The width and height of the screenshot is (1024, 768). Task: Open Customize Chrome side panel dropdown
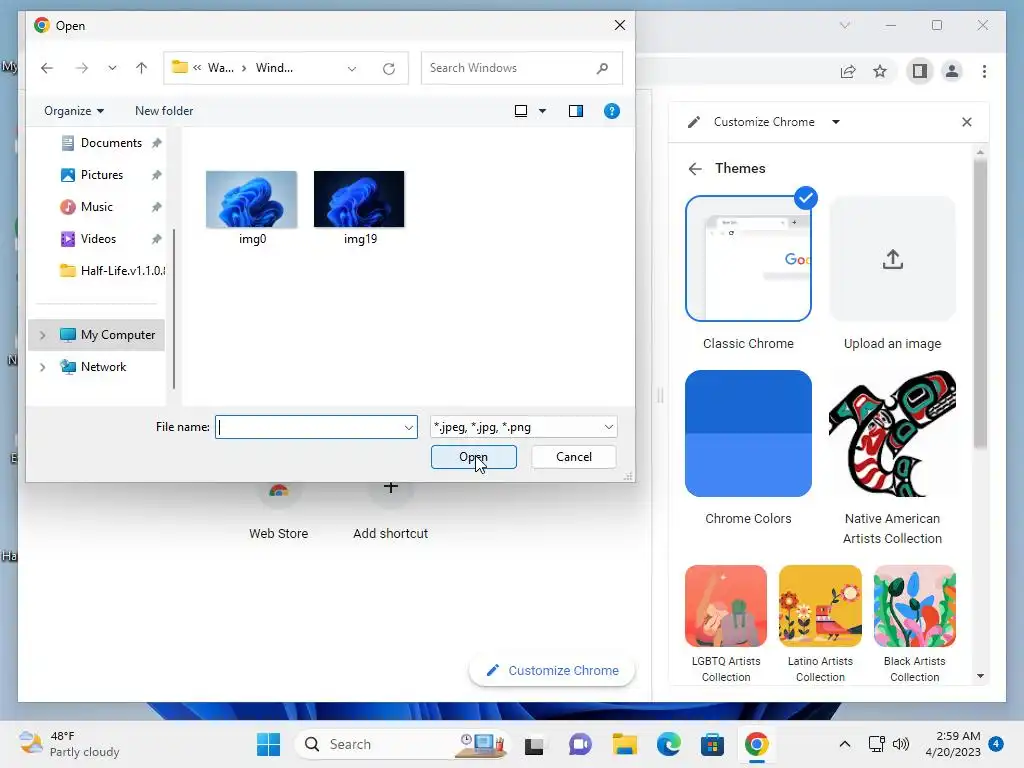(x=836, y=122)
